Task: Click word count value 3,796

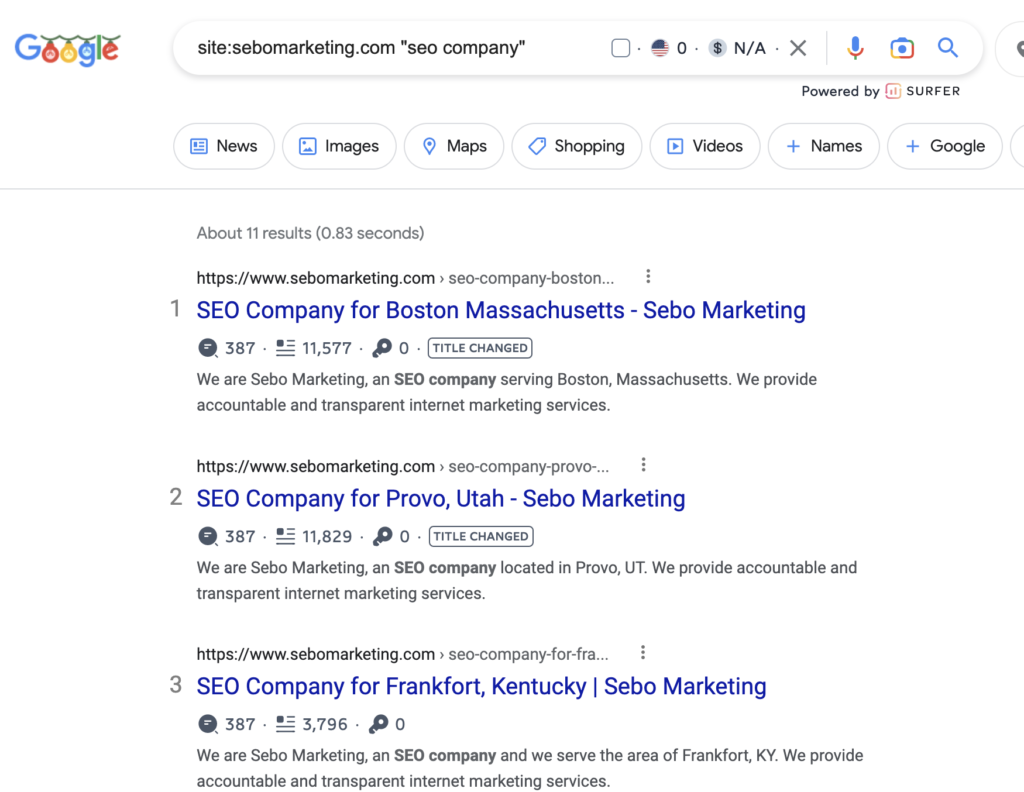Action: [x=325, y=725]
